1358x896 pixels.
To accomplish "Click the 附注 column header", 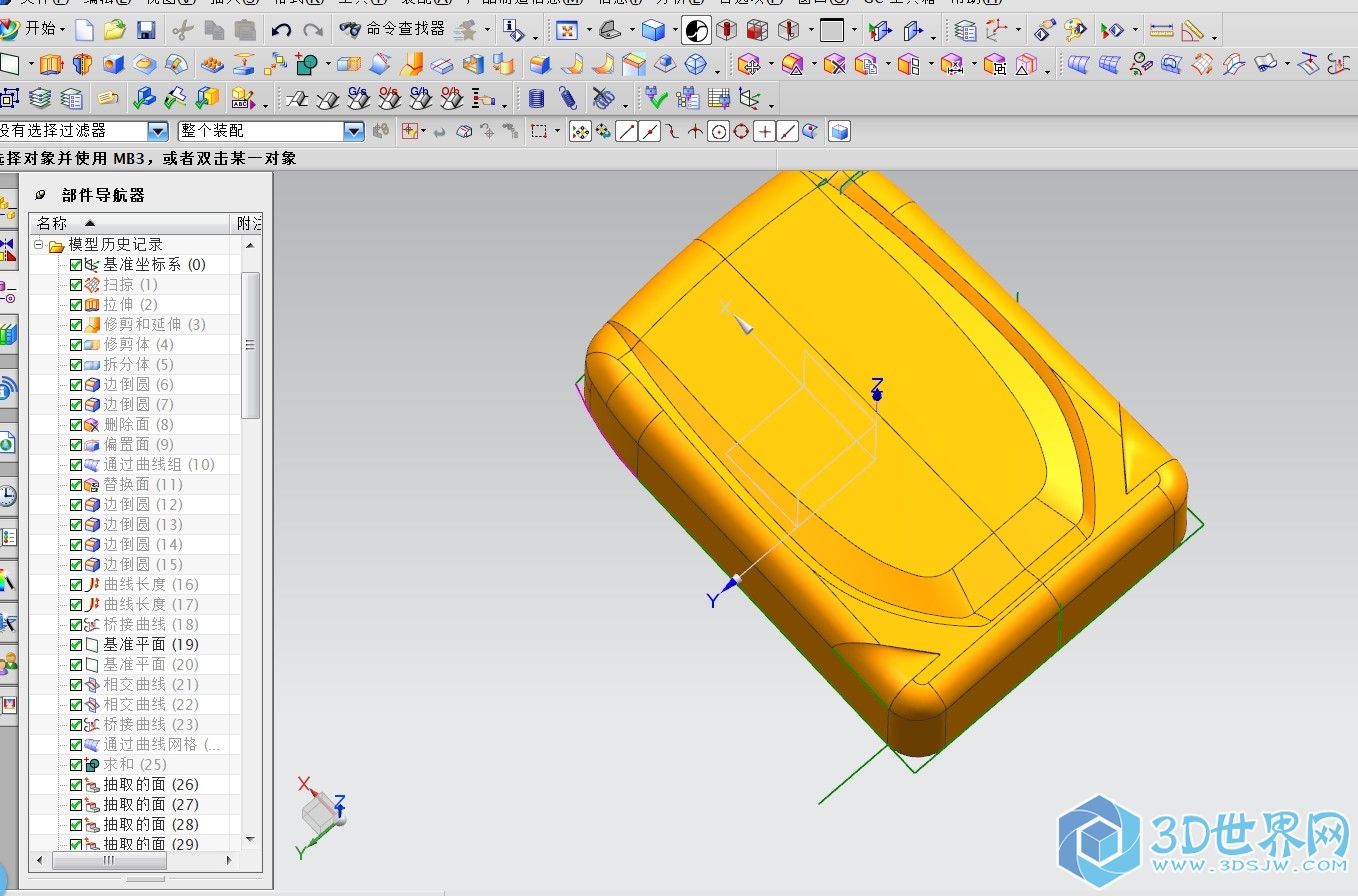I will tap(248, 223).
